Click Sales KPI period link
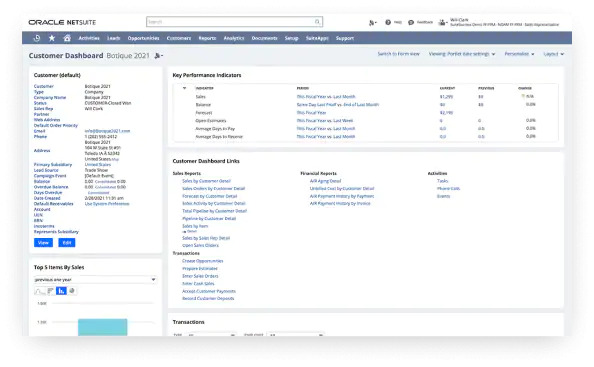 326,97
